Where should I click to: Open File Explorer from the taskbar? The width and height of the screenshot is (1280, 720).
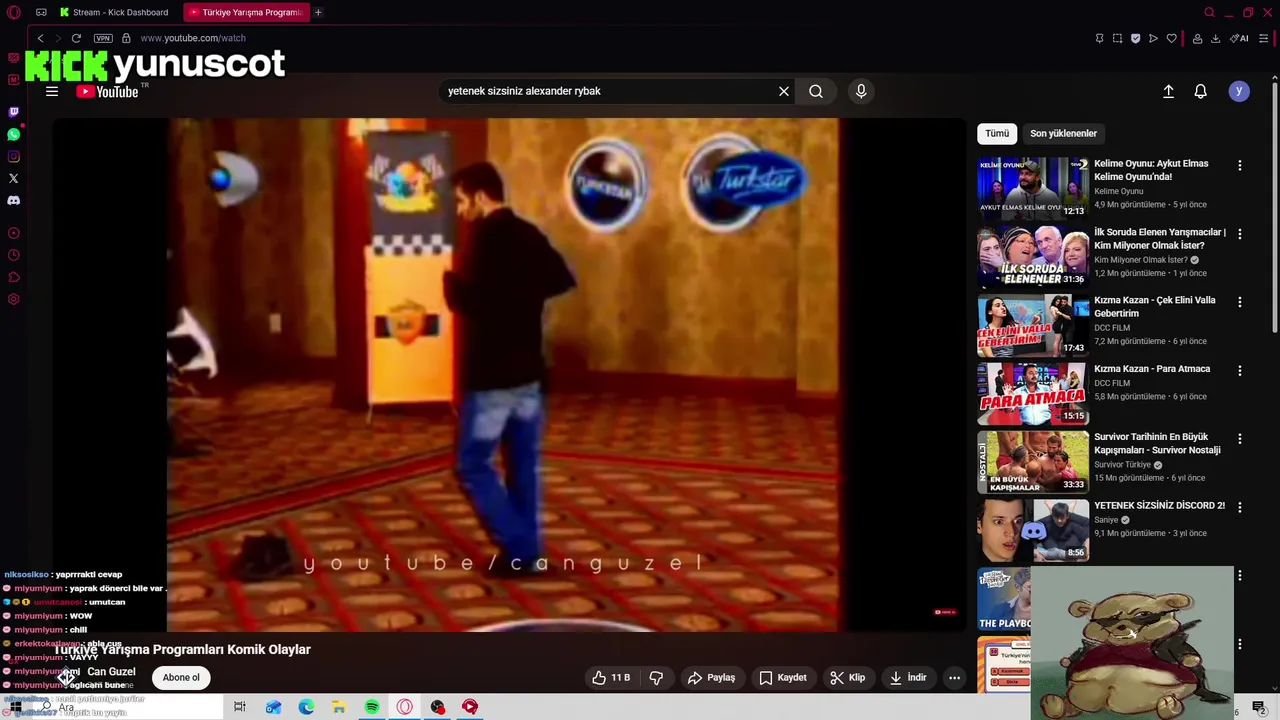tap(339, 707)
